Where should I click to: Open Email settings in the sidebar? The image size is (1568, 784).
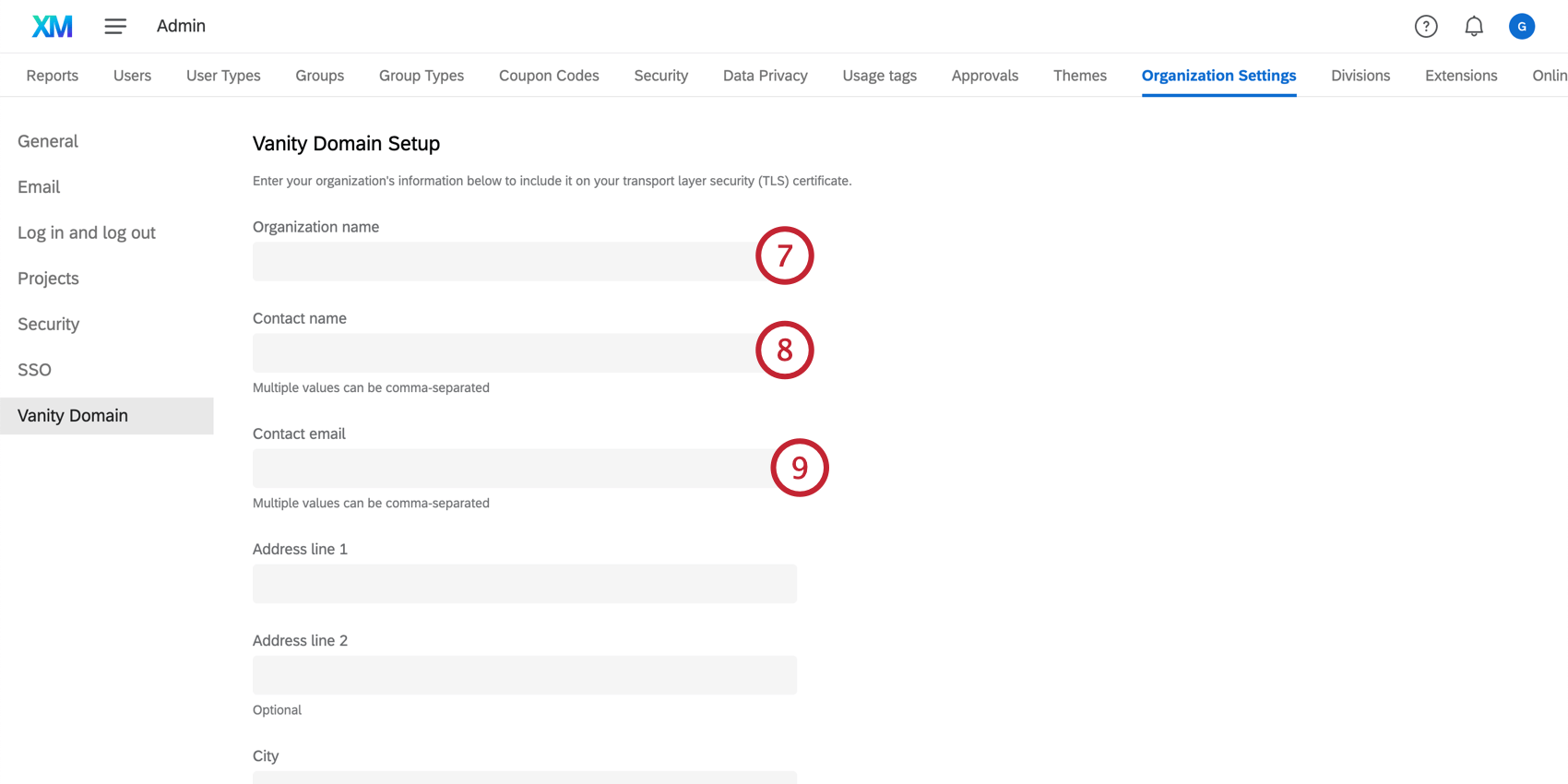39,187
